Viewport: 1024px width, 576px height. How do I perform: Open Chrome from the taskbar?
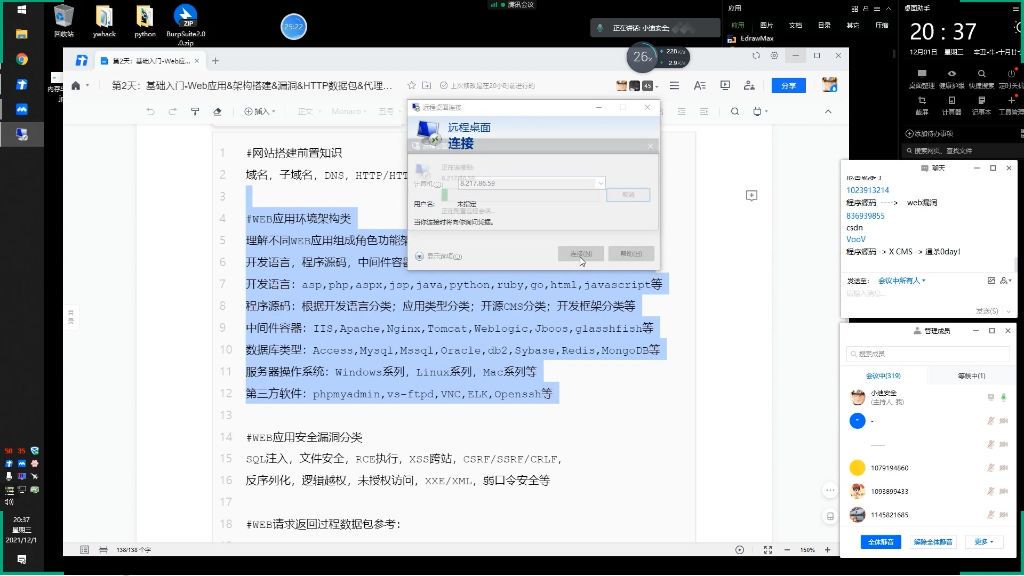coord(22,59)
